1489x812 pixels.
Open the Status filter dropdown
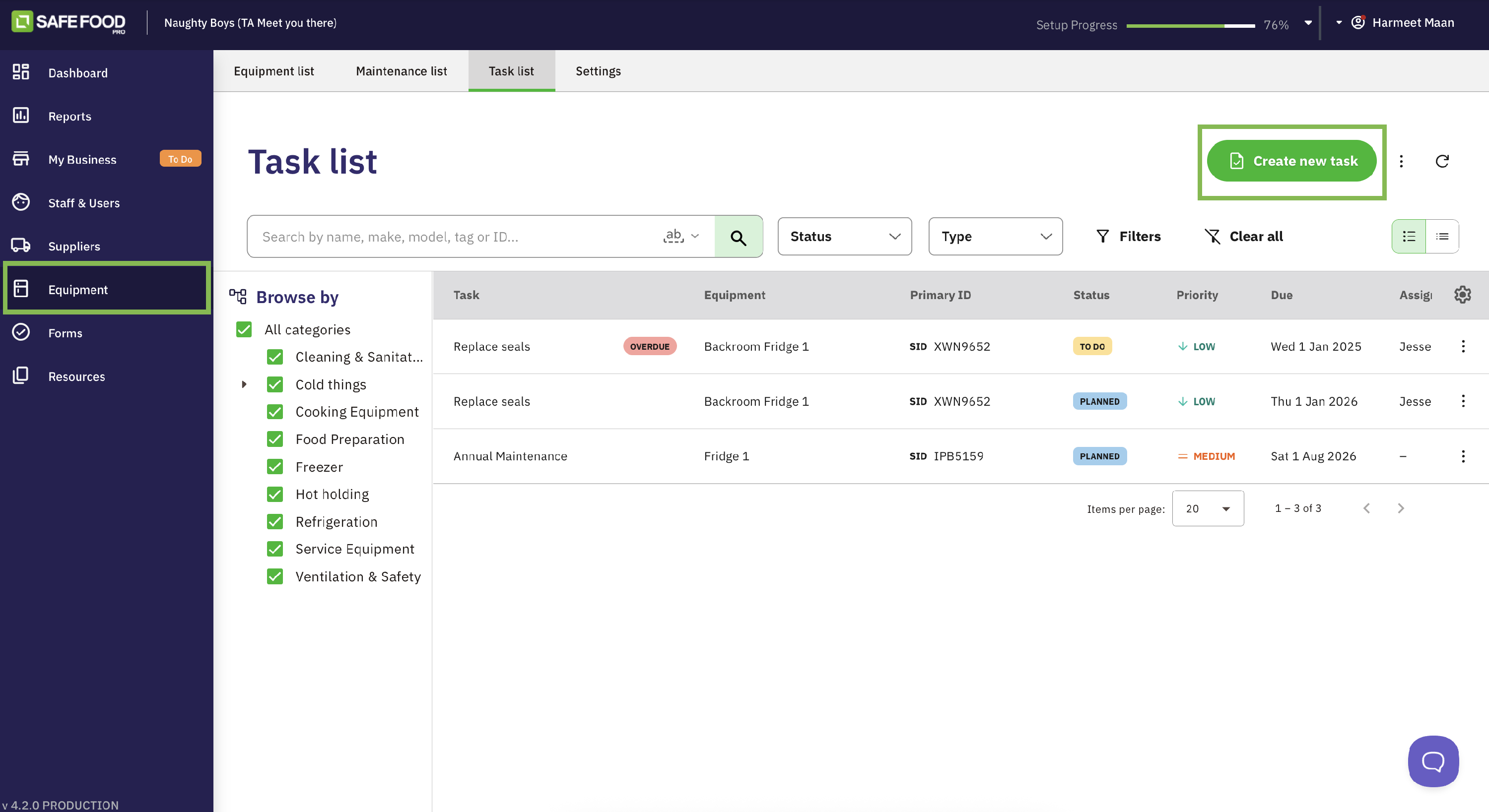click(x=844, y=236)
